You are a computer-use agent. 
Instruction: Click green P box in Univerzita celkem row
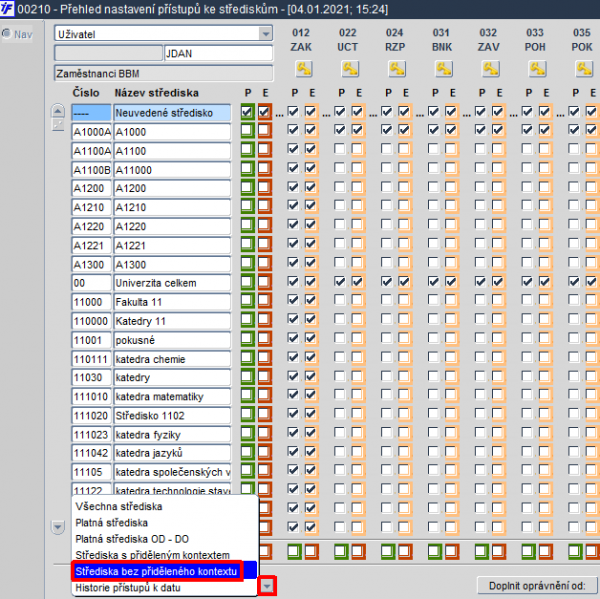click(248, 282)
